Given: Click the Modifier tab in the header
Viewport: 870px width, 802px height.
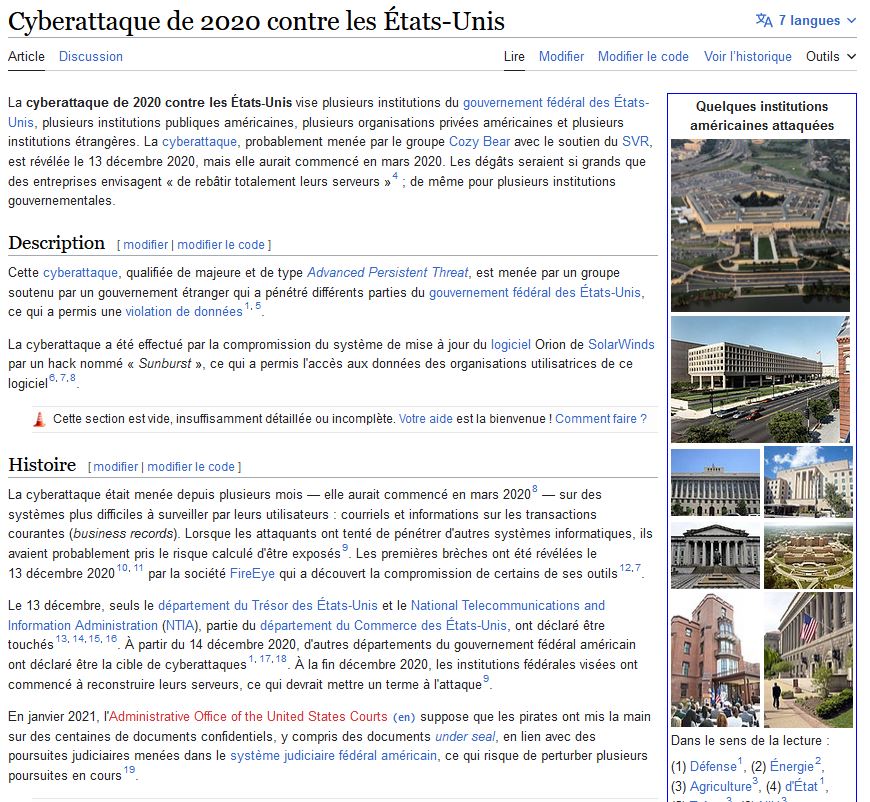Looking at the screenshot, I should click(x=561, y=56).
